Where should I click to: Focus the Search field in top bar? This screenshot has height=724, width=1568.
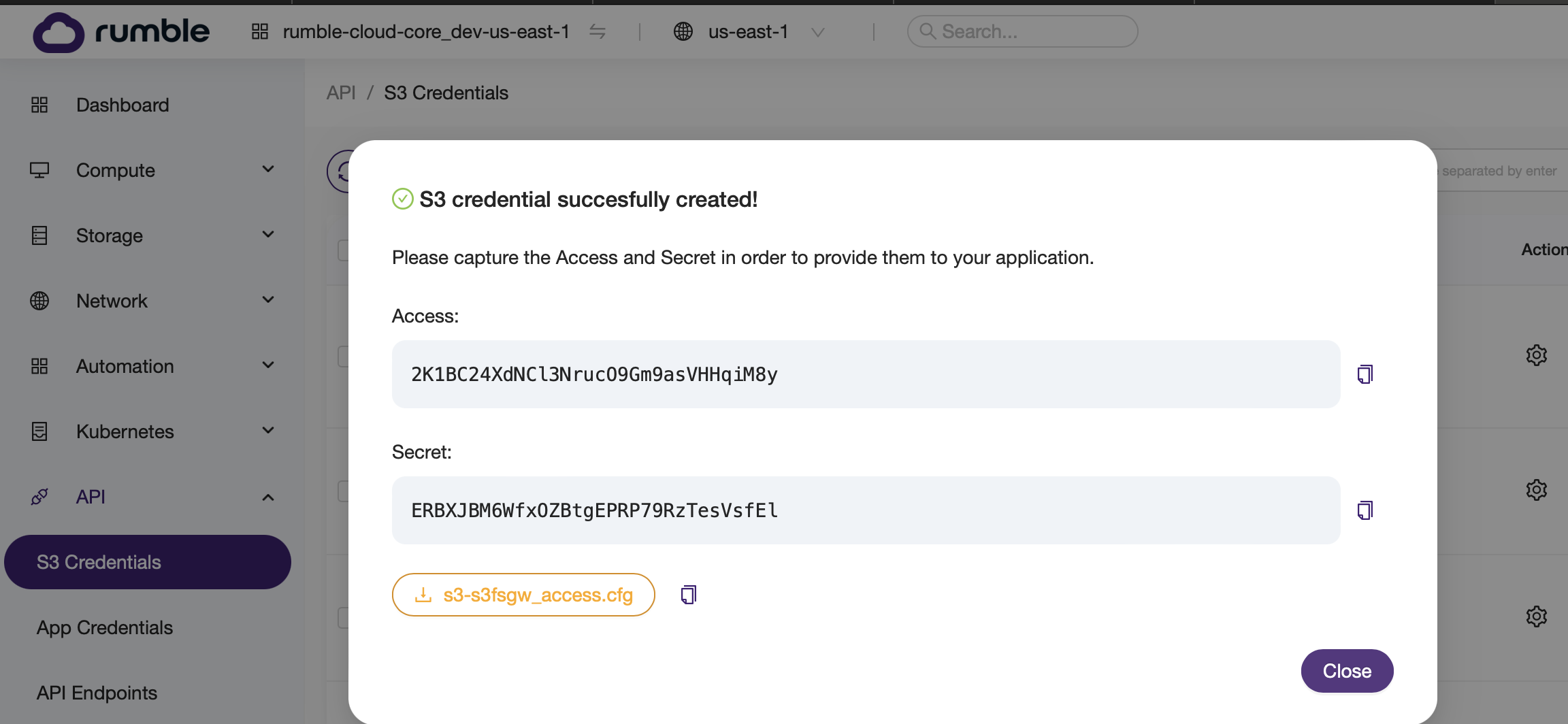point(1022,31)
